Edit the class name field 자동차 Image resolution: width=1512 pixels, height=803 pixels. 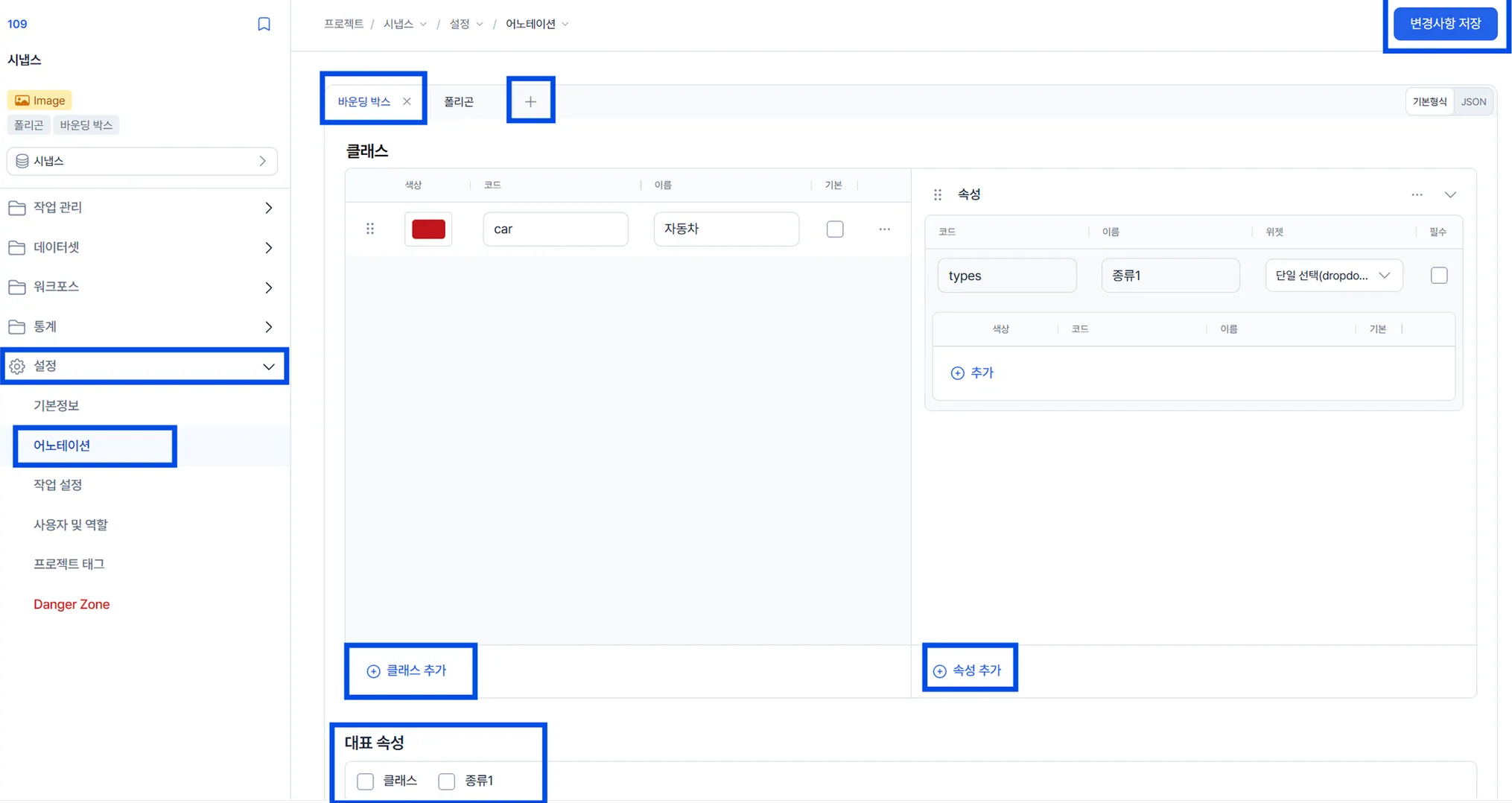pos(726,229)
